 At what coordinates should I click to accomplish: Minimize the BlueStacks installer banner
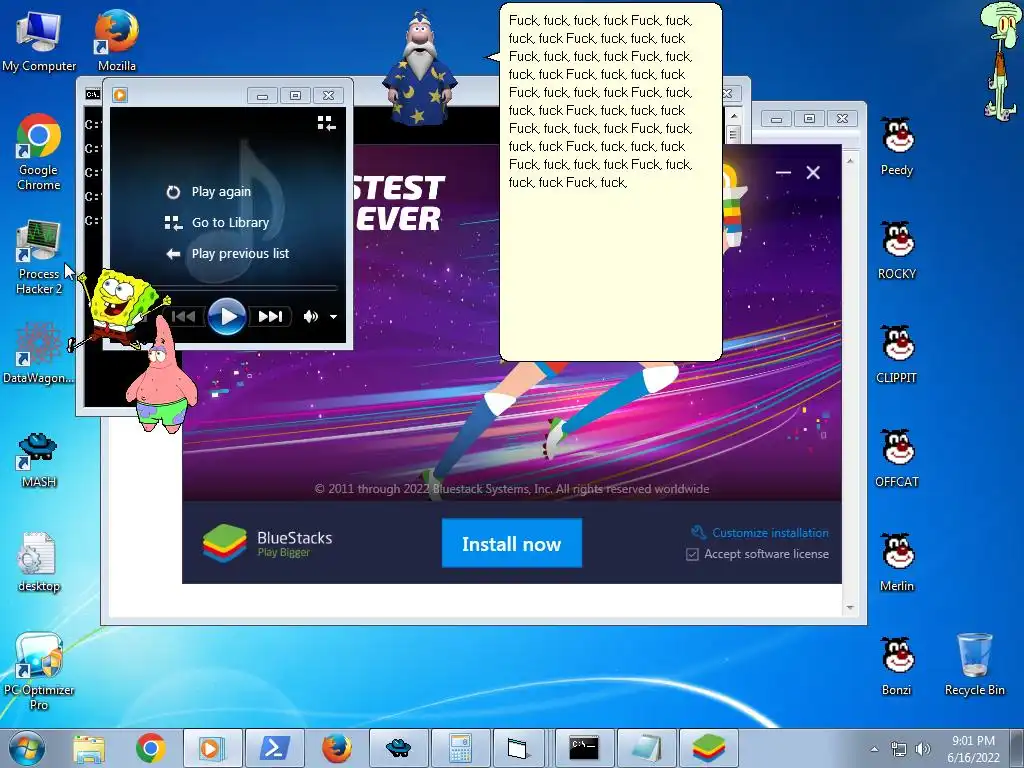783,172
